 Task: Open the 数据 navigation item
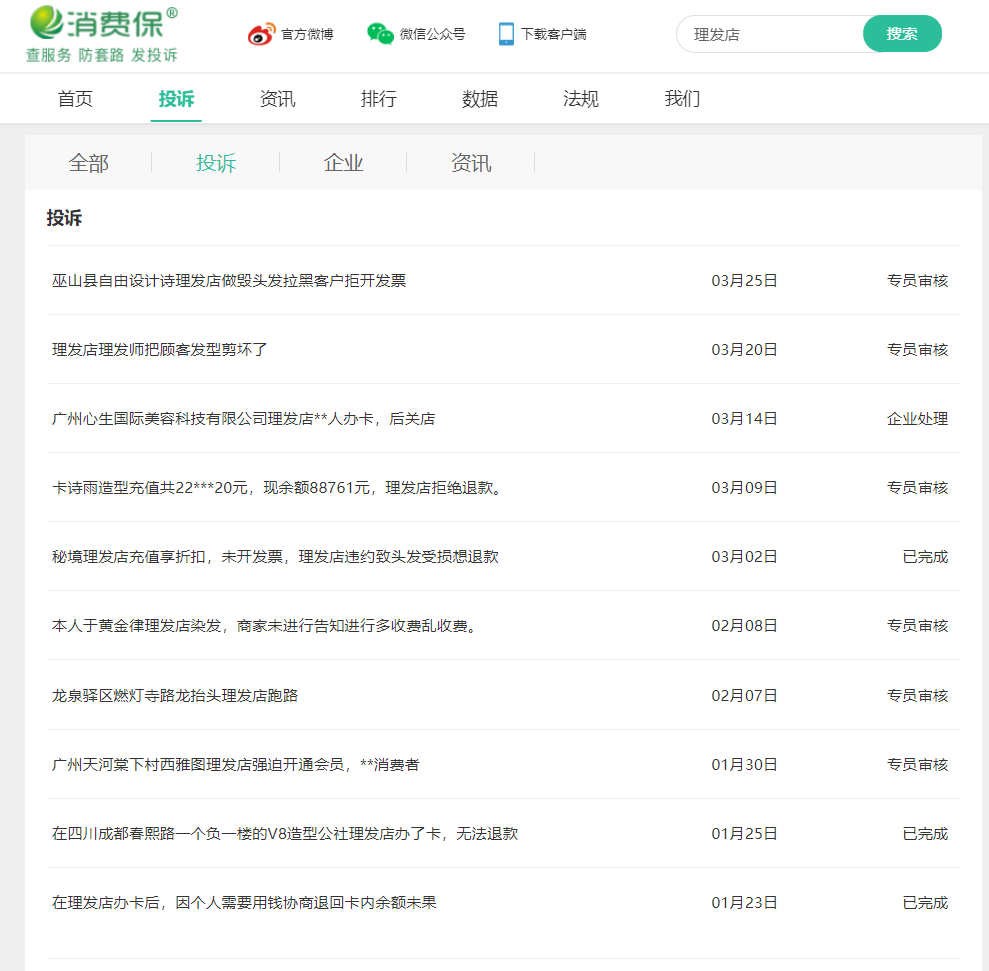[x=480, y=99]
